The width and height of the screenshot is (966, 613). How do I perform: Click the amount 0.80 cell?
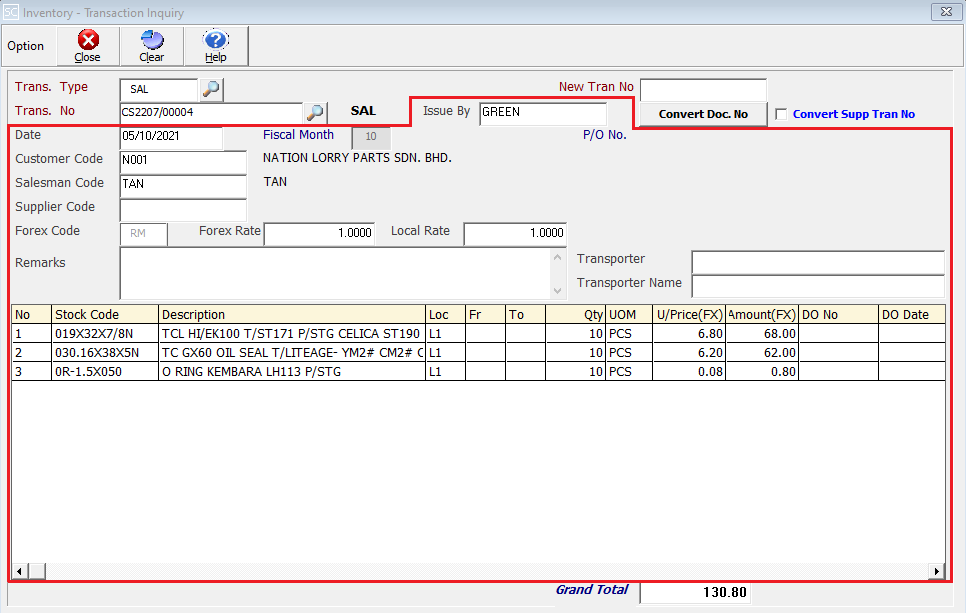(762, 371)
